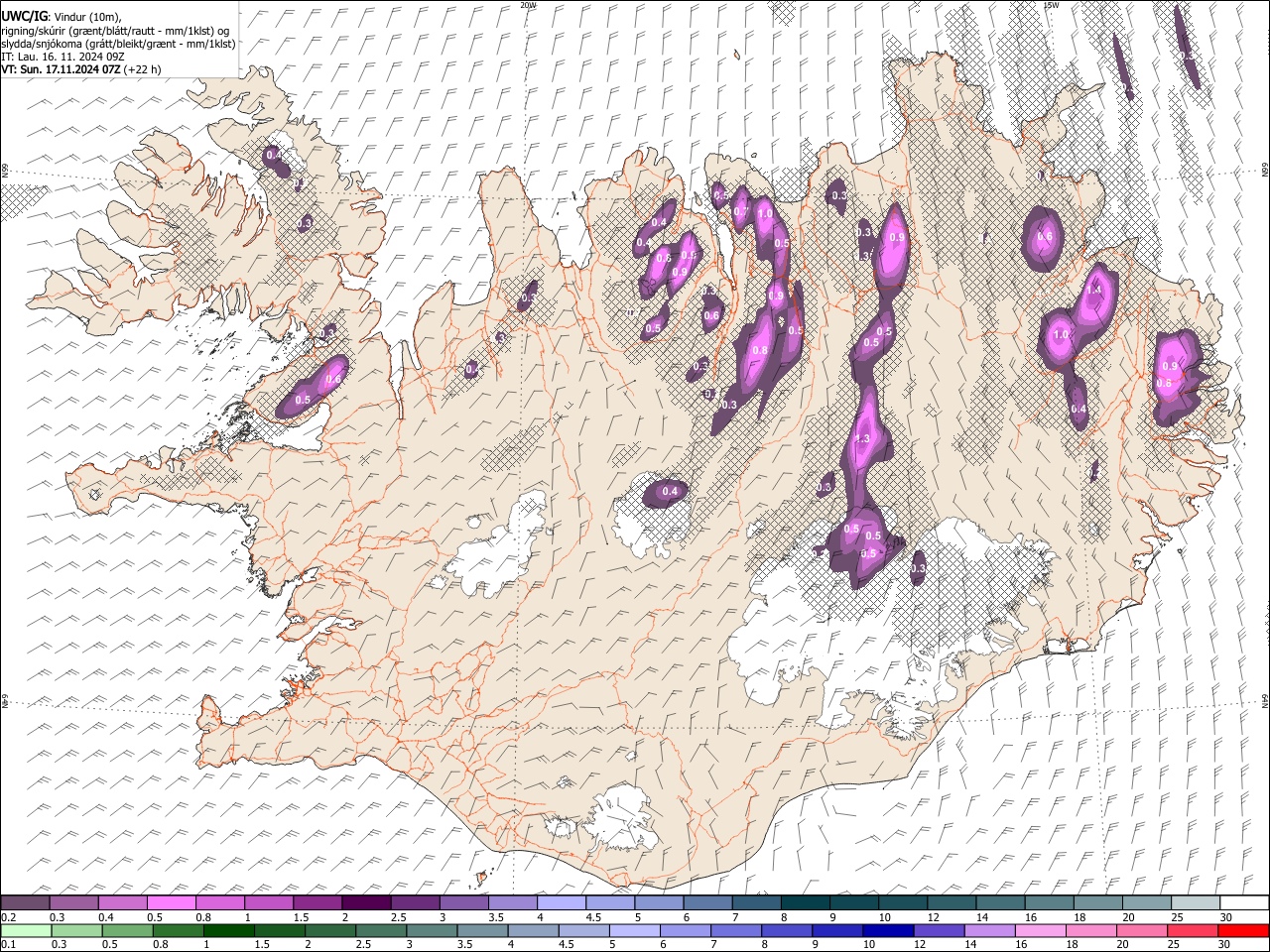The image size is (1270, 952).
Task: Click the palest green 0.1–0.3 rain legend swatch
Action: tap(25, 930)
